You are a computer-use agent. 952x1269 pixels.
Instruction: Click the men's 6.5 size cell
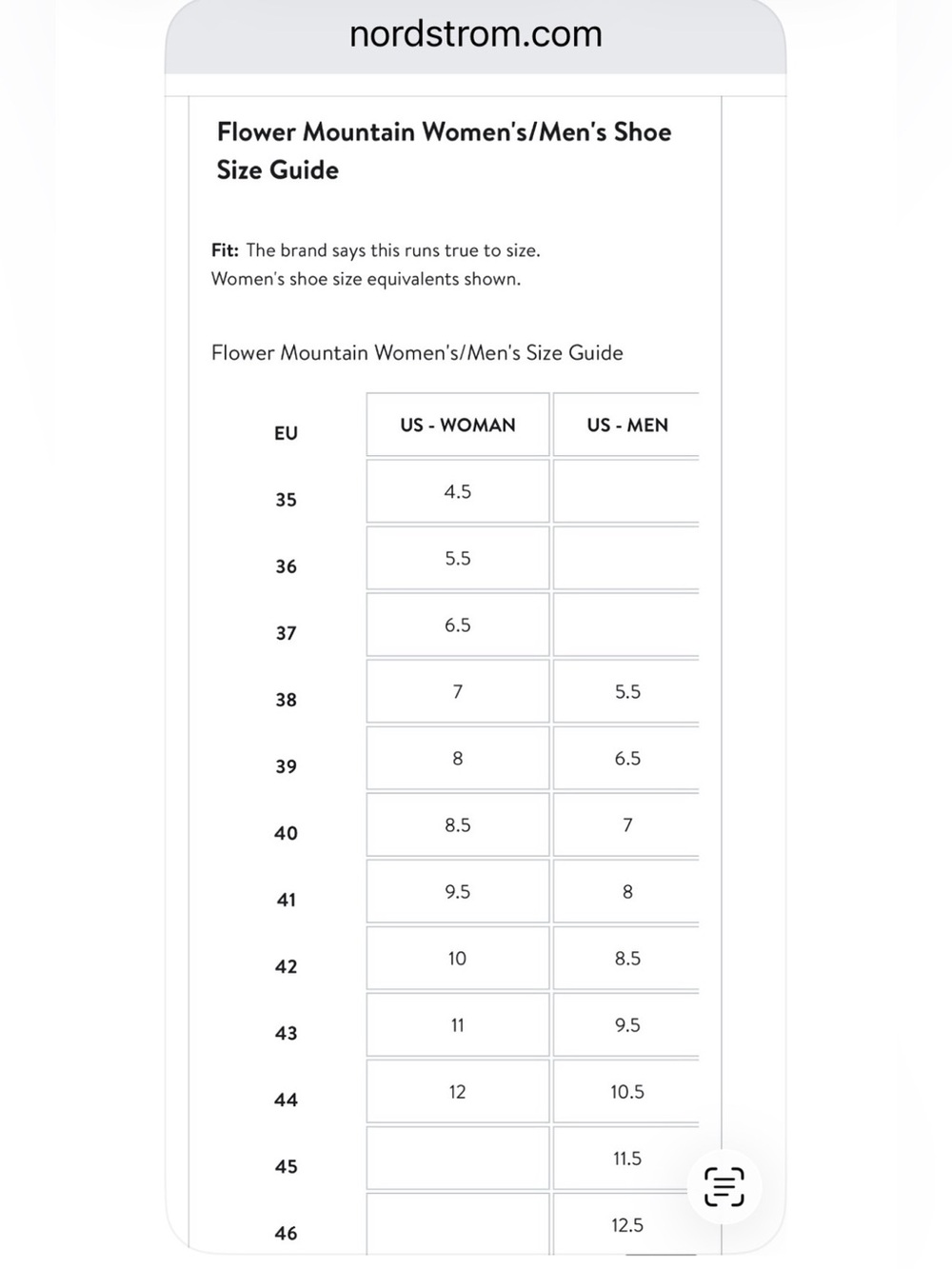pos(626,758)
